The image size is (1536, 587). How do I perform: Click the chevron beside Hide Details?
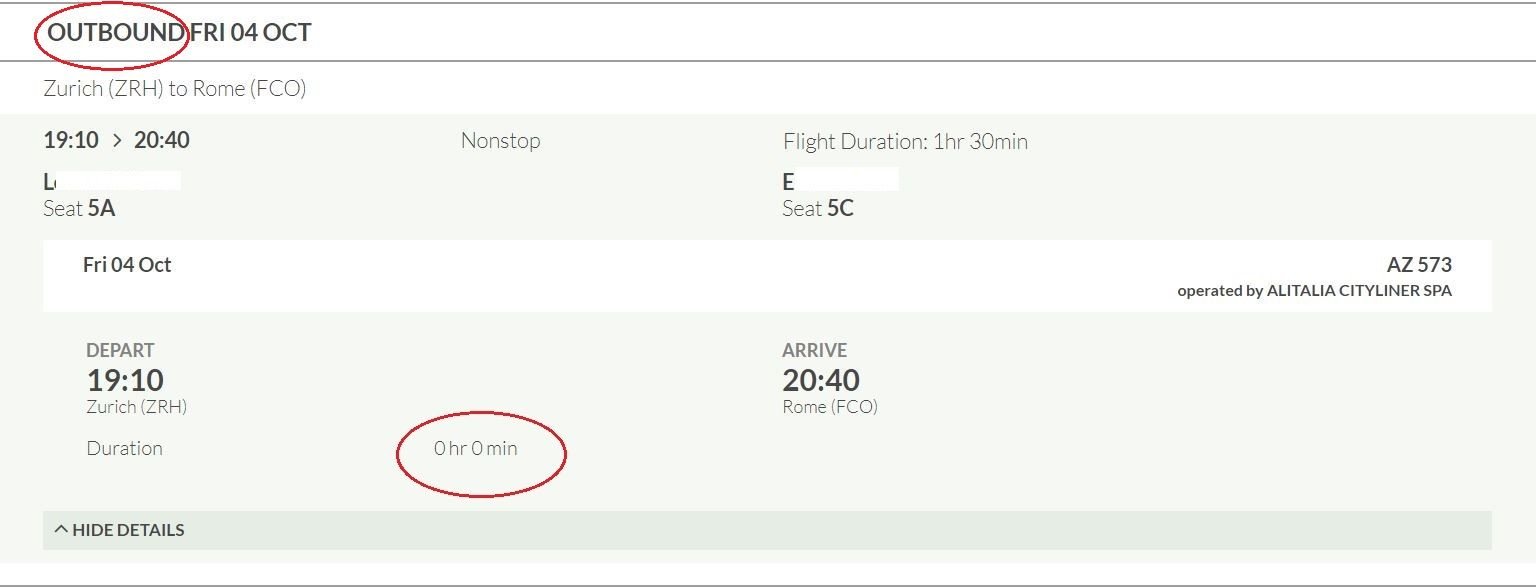(x=61, y=530)
